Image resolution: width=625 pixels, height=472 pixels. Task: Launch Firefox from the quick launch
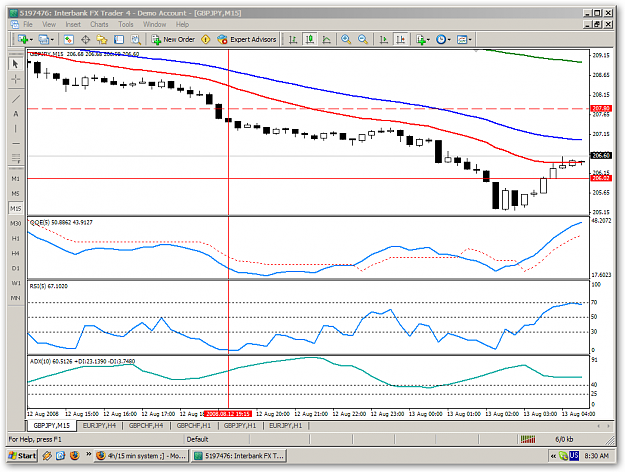(75, 455)
